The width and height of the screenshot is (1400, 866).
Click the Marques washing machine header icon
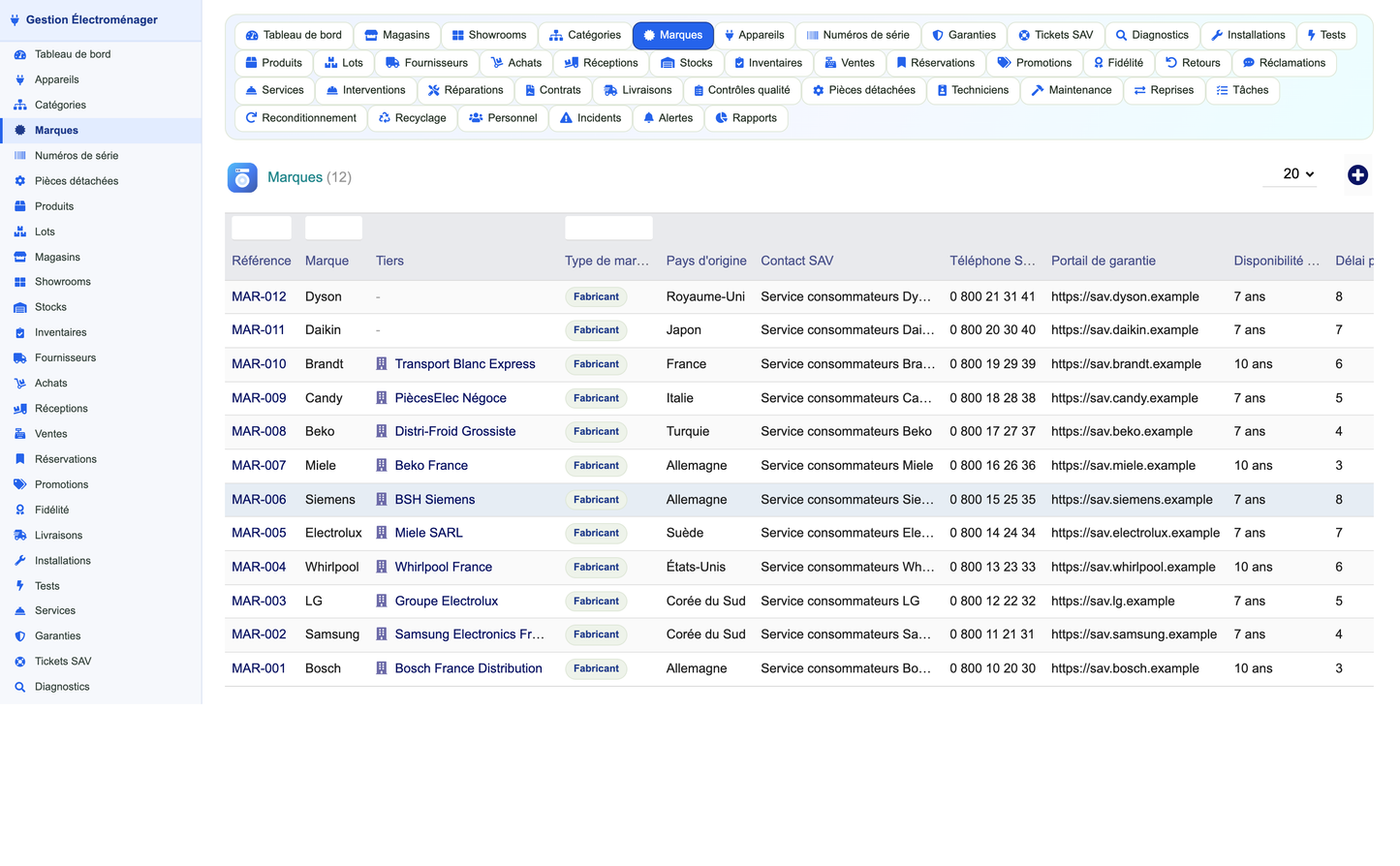[242, 177]
